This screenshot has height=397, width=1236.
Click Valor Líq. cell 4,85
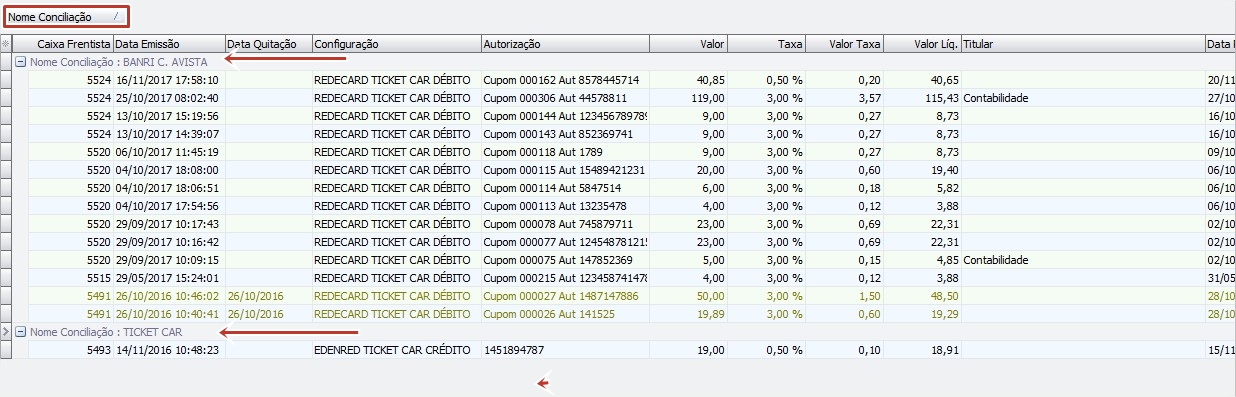click(922, 259)
